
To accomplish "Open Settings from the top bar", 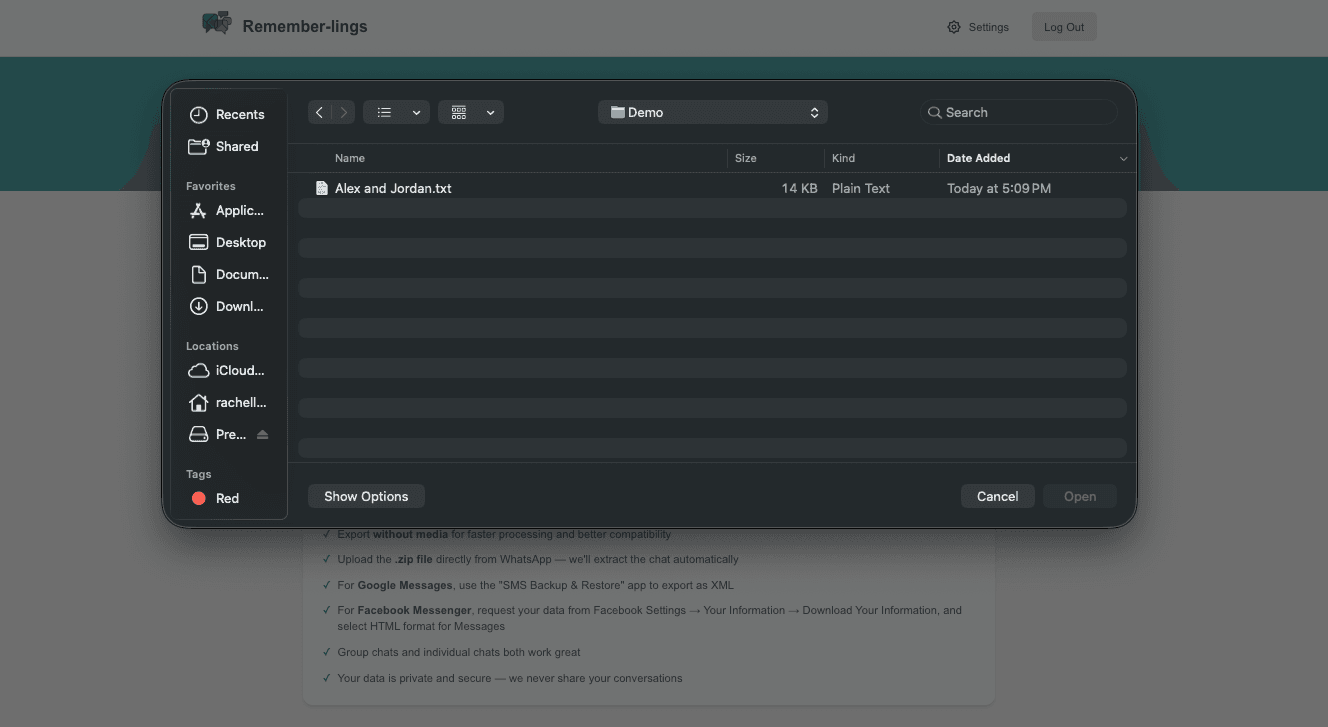I will click(978, 27).
